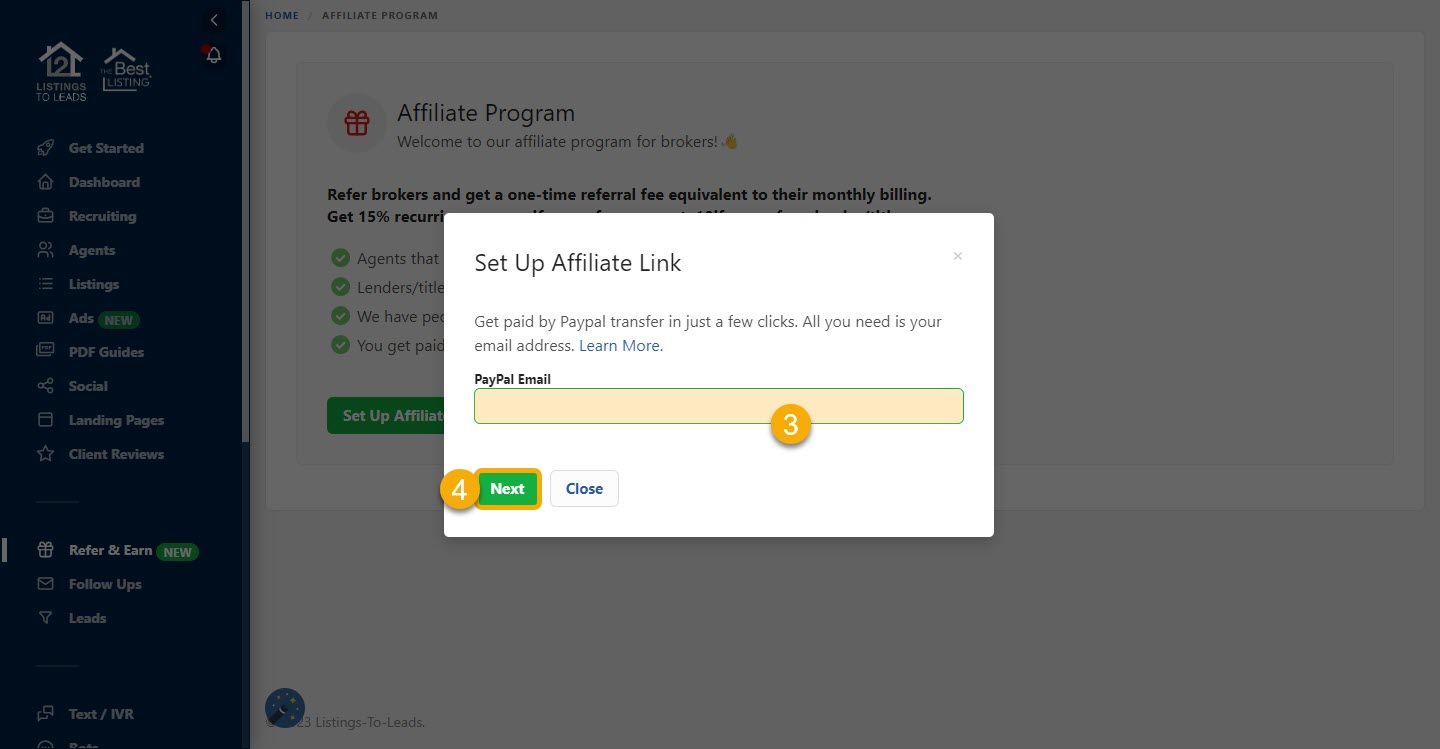Go to Follow Ups in sidebar
The height and width of the screenshot is (749, 1440).
105,584
